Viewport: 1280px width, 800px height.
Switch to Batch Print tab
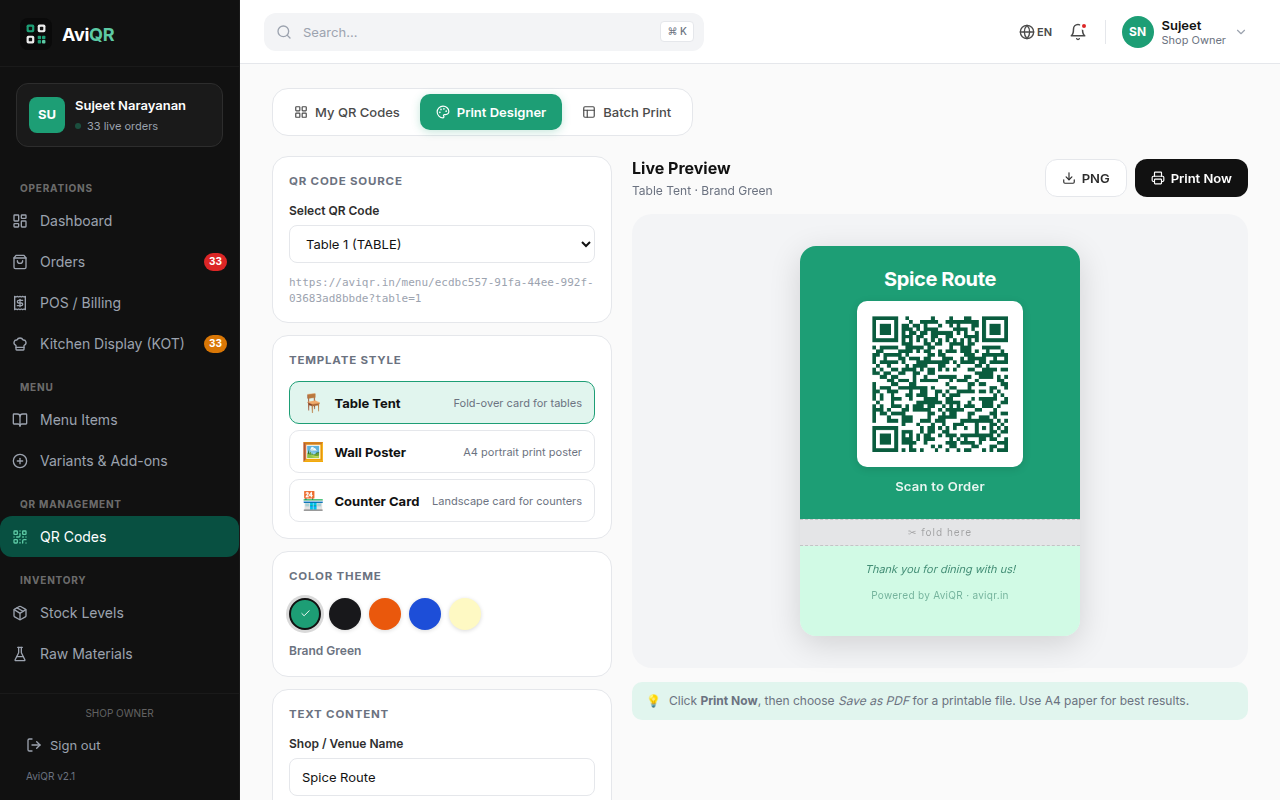click(x=627, y=112)
